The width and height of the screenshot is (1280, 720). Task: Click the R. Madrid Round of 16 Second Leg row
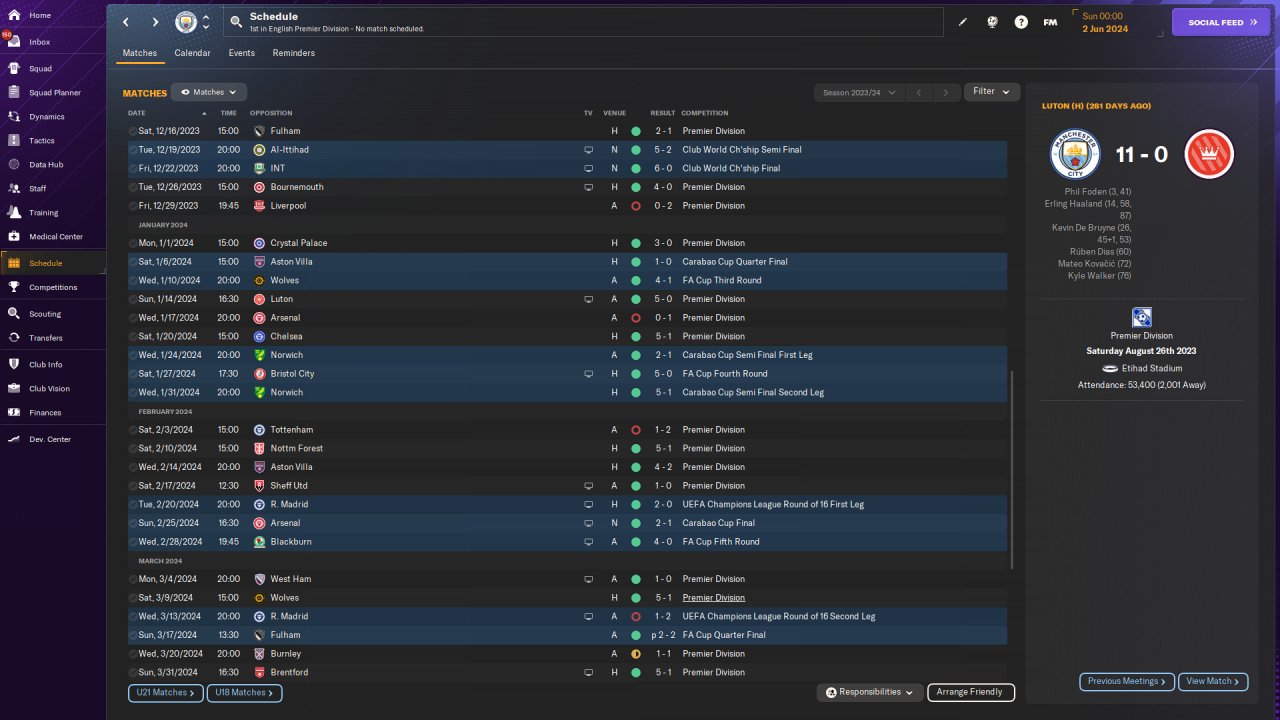(x=567, y=616)
